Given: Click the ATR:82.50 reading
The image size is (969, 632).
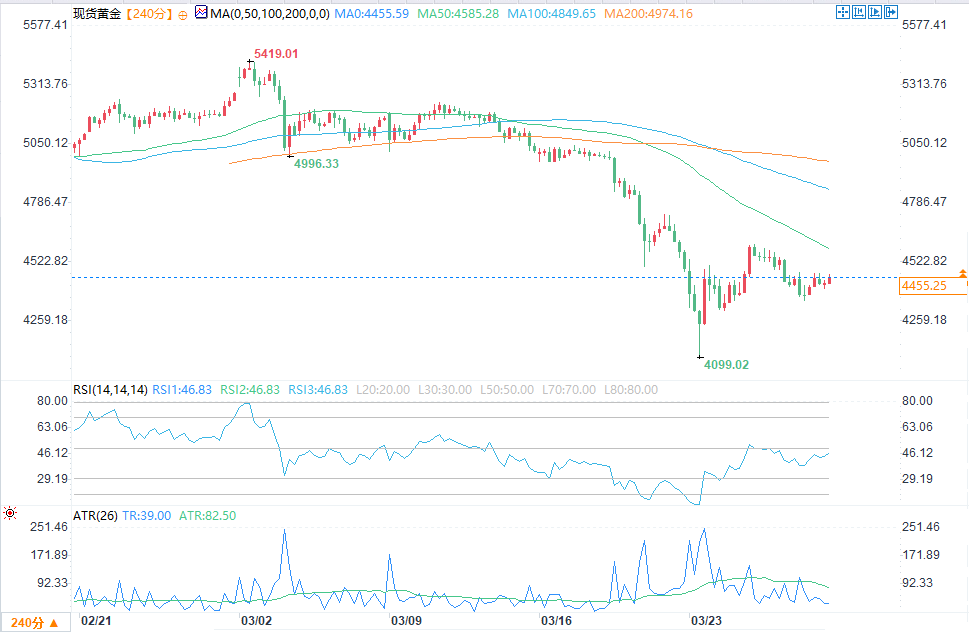Looking at the screenshot, I should pos(208,516).
